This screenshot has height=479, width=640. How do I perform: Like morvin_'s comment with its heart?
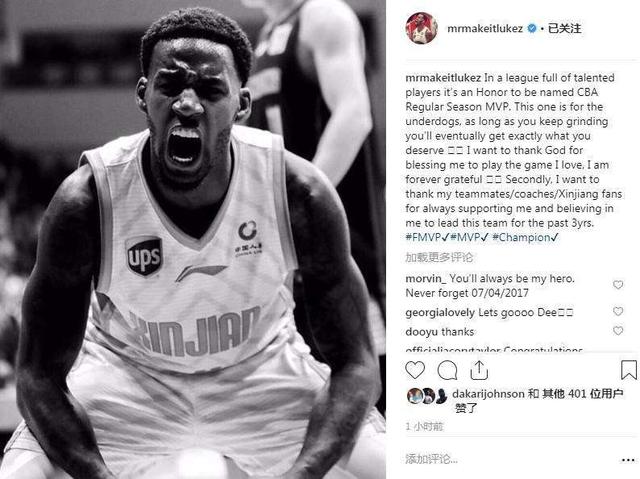(618, 284)
